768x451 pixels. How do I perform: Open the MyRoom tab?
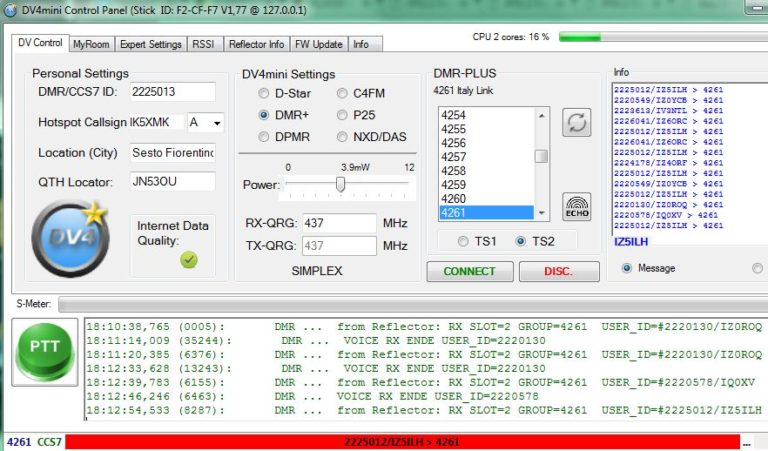[x=91, y=44]
